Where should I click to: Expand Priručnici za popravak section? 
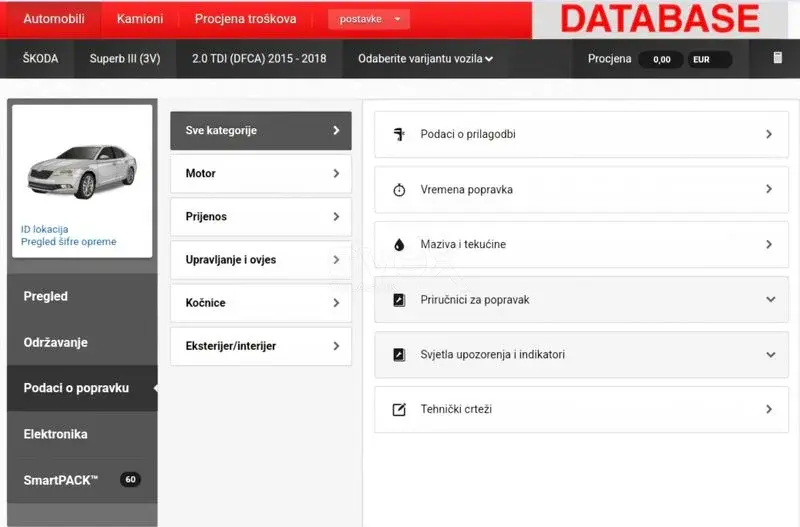771,299
